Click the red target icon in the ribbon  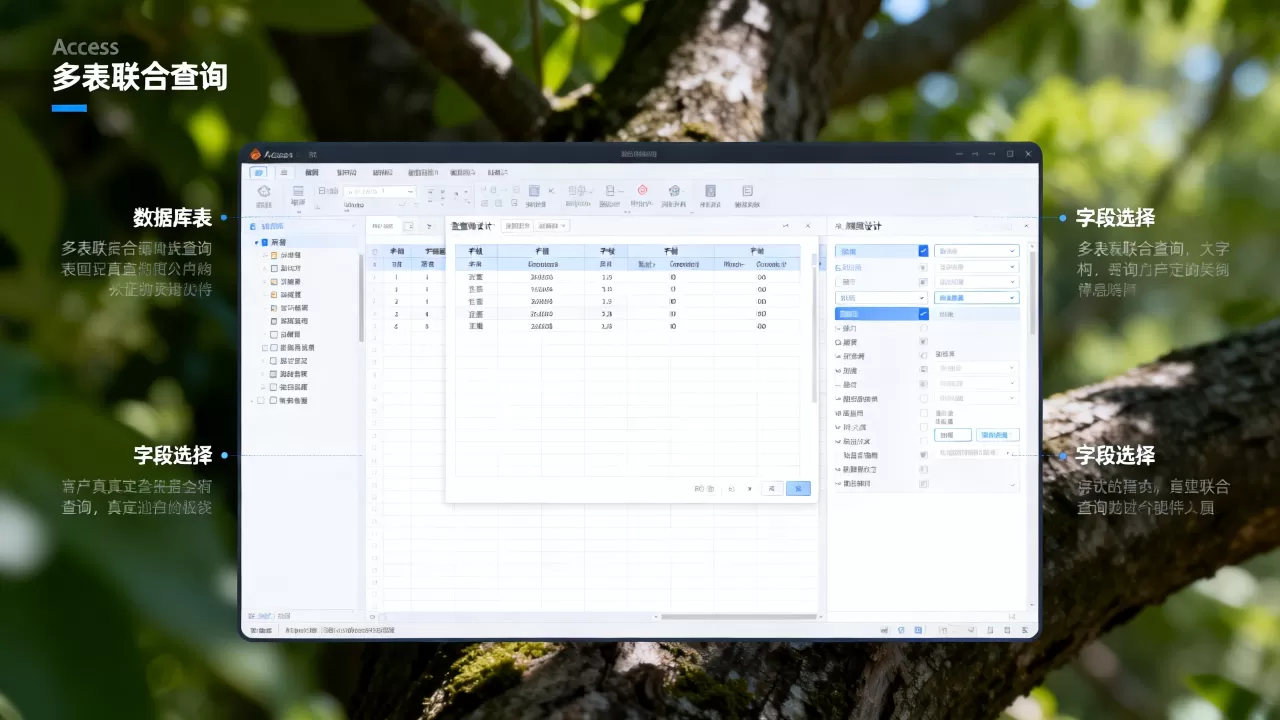pos(642,190)
